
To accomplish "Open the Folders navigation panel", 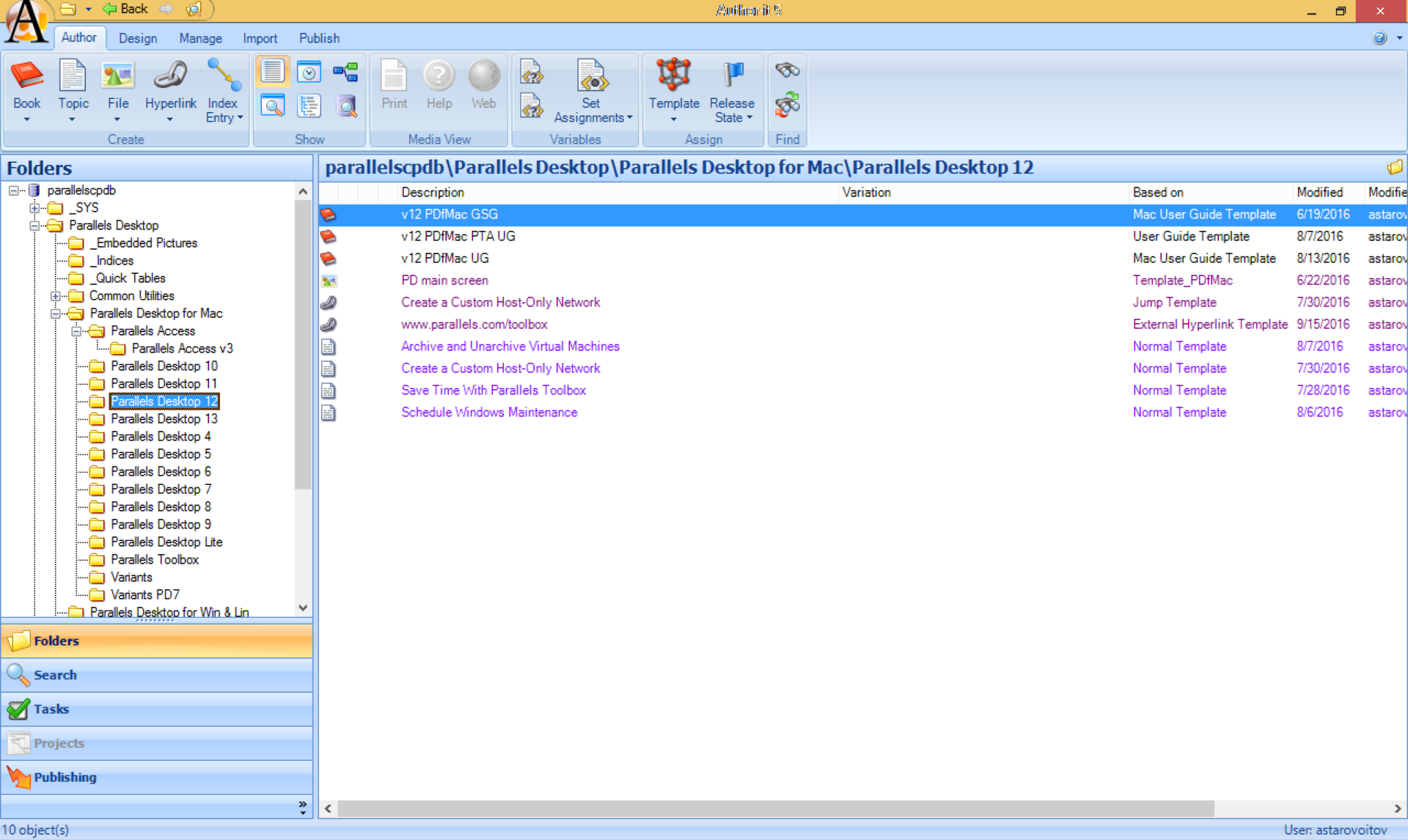I will (x=157, y=641).
